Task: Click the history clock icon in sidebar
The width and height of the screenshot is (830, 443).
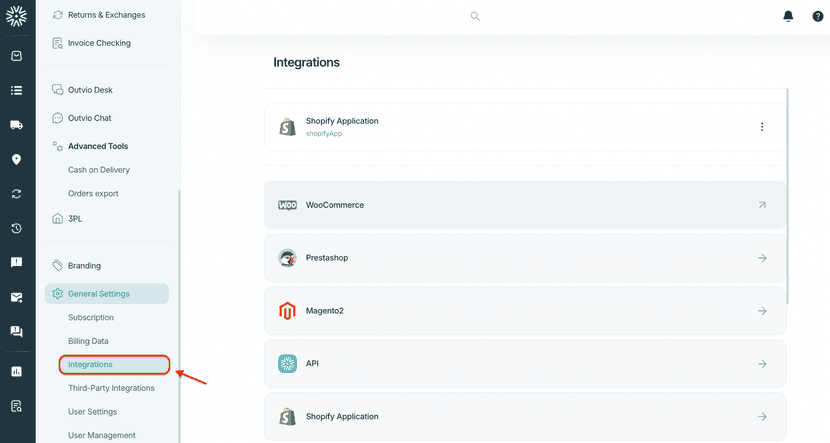Action: (17, 228)
